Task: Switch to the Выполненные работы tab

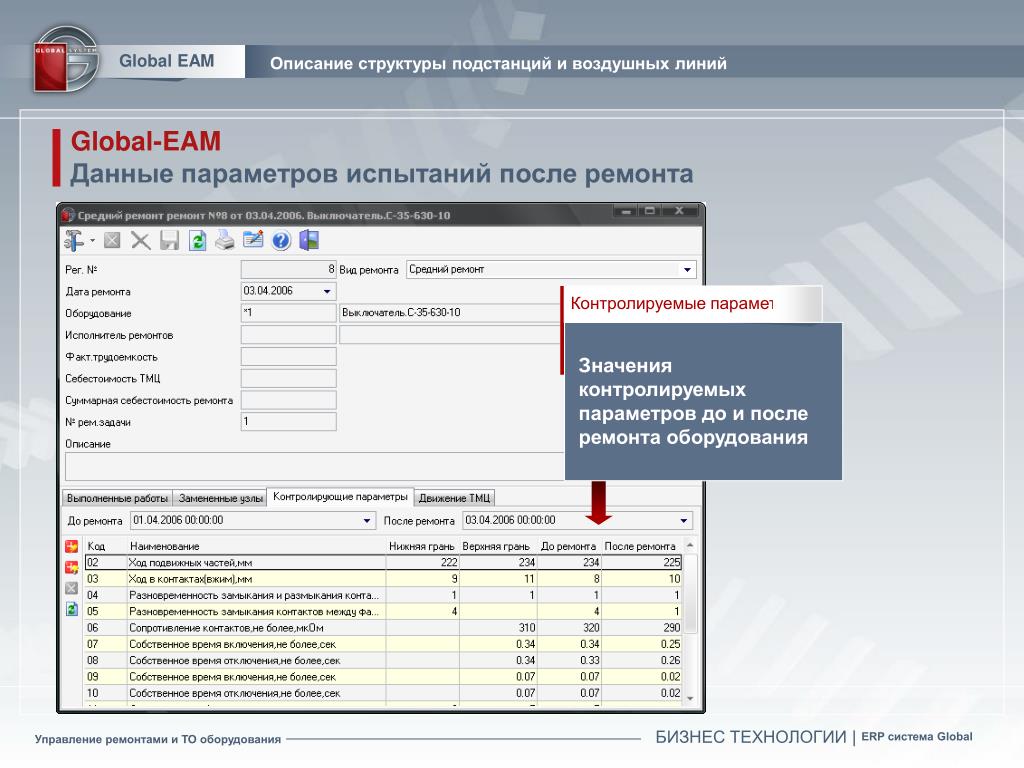Action: (118, 498)
